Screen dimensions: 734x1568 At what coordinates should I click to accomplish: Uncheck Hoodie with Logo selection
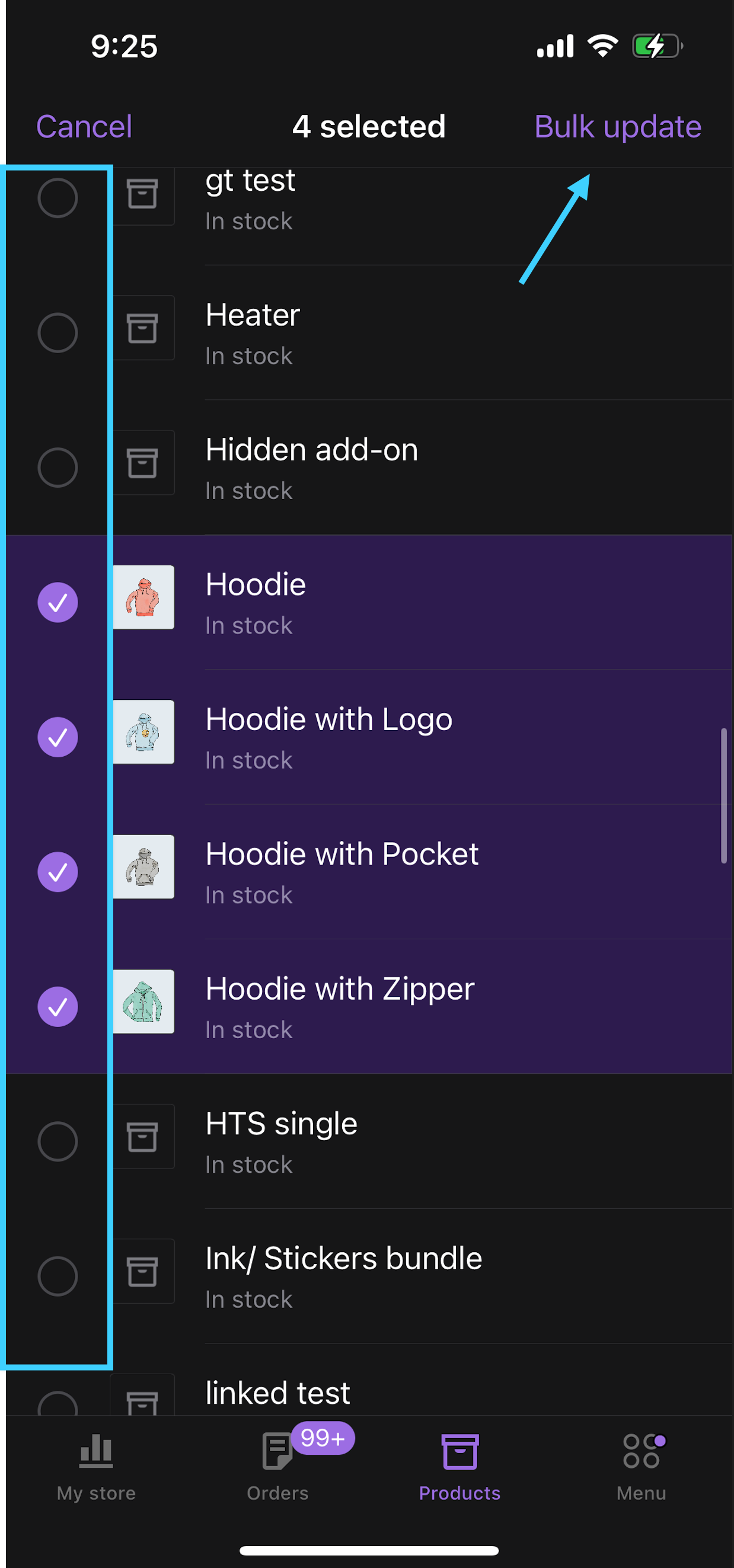click(x=58, y=737)
